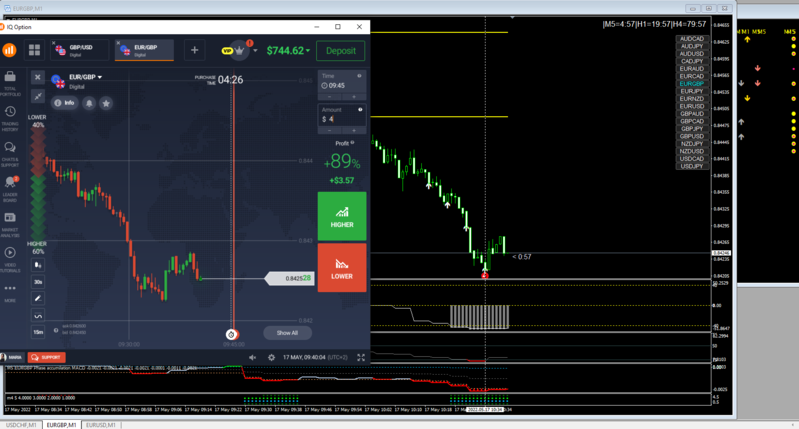Click the 0.842528 current price label
The height and width of the screenshot is (429, 799).
tap(290, 278)
